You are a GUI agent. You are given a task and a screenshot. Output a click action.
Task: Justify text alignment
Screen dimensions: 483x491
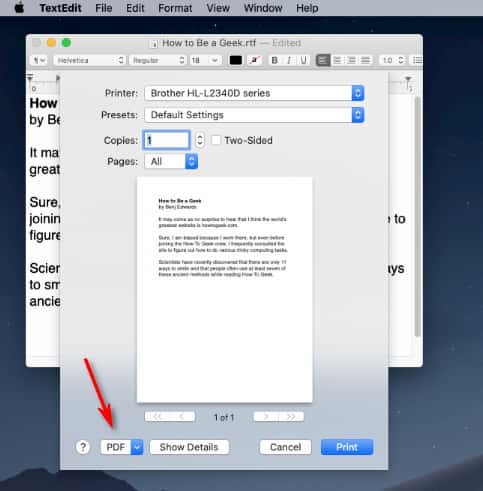365,60
